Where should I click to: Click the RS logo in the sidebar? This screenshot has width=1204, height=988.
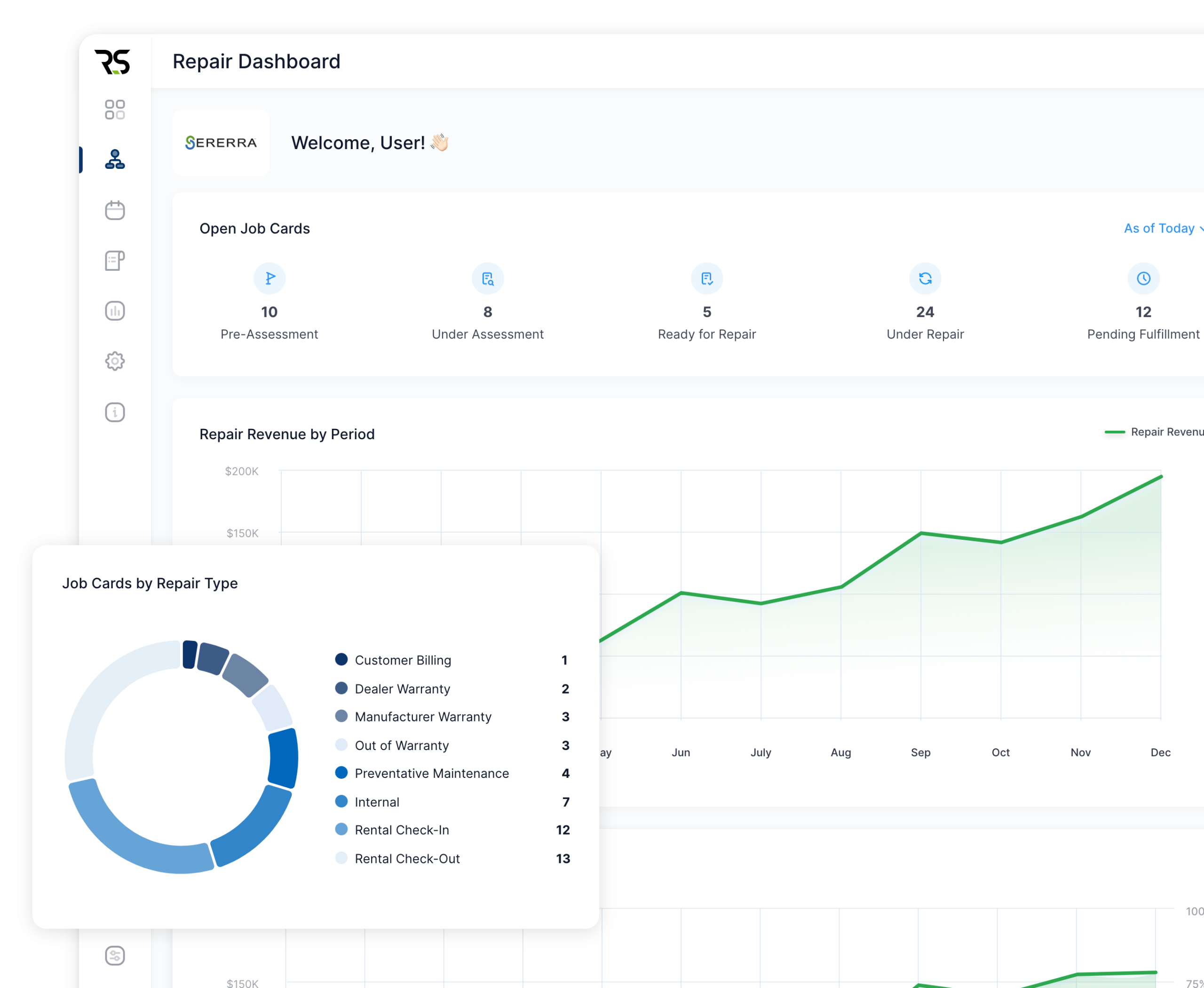[x=113, y=62]
